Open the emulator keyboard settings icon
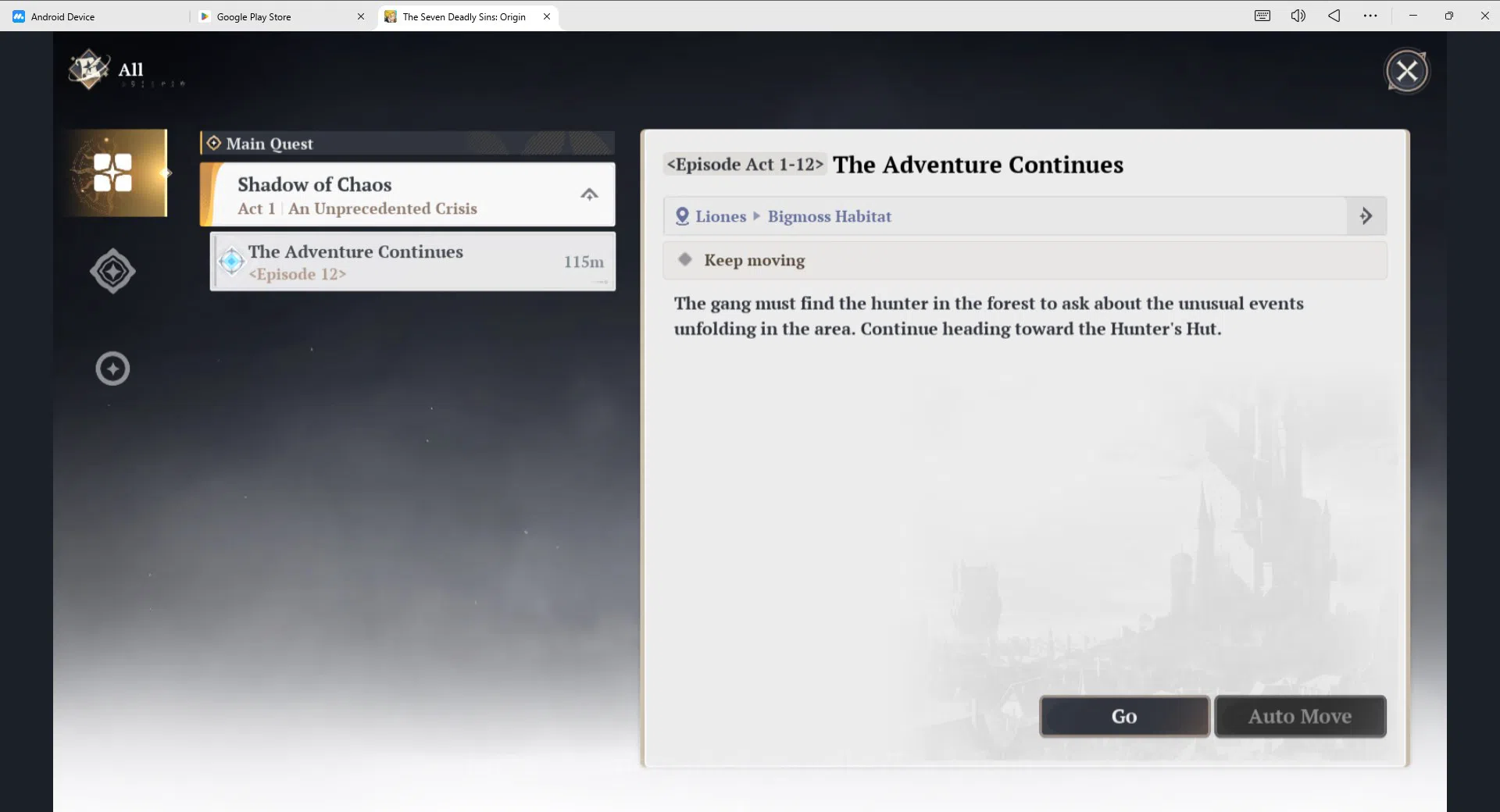Image resolution: width=1500 pixels, height=812 pixels. [x=1262, y=16]
